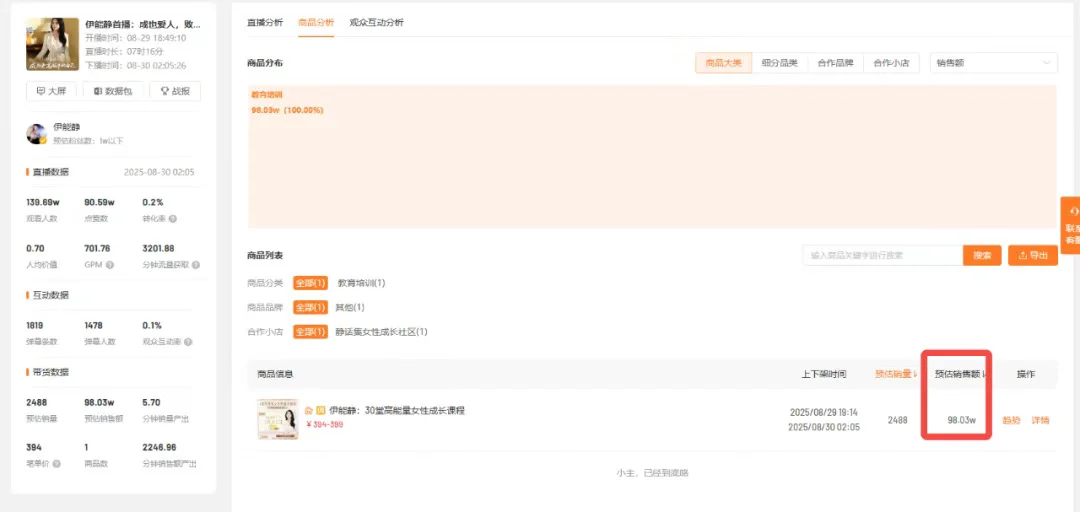The width and height of the screenshot is (1080, 512).
Task: Click the livestream title 伊能静首播
Action: pos(143,23)
